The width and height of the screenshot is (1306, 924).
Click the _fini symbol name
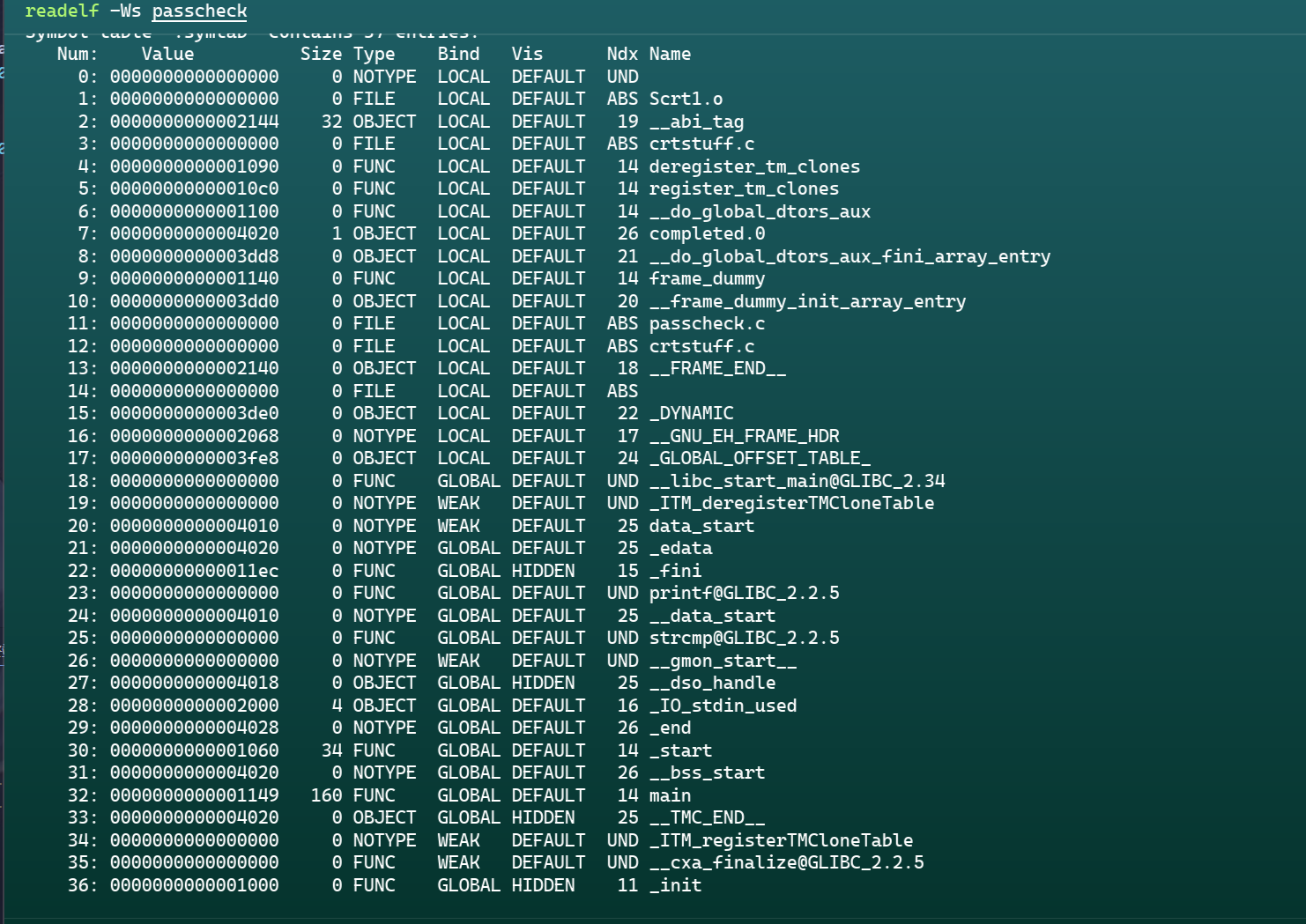[675, 572]
